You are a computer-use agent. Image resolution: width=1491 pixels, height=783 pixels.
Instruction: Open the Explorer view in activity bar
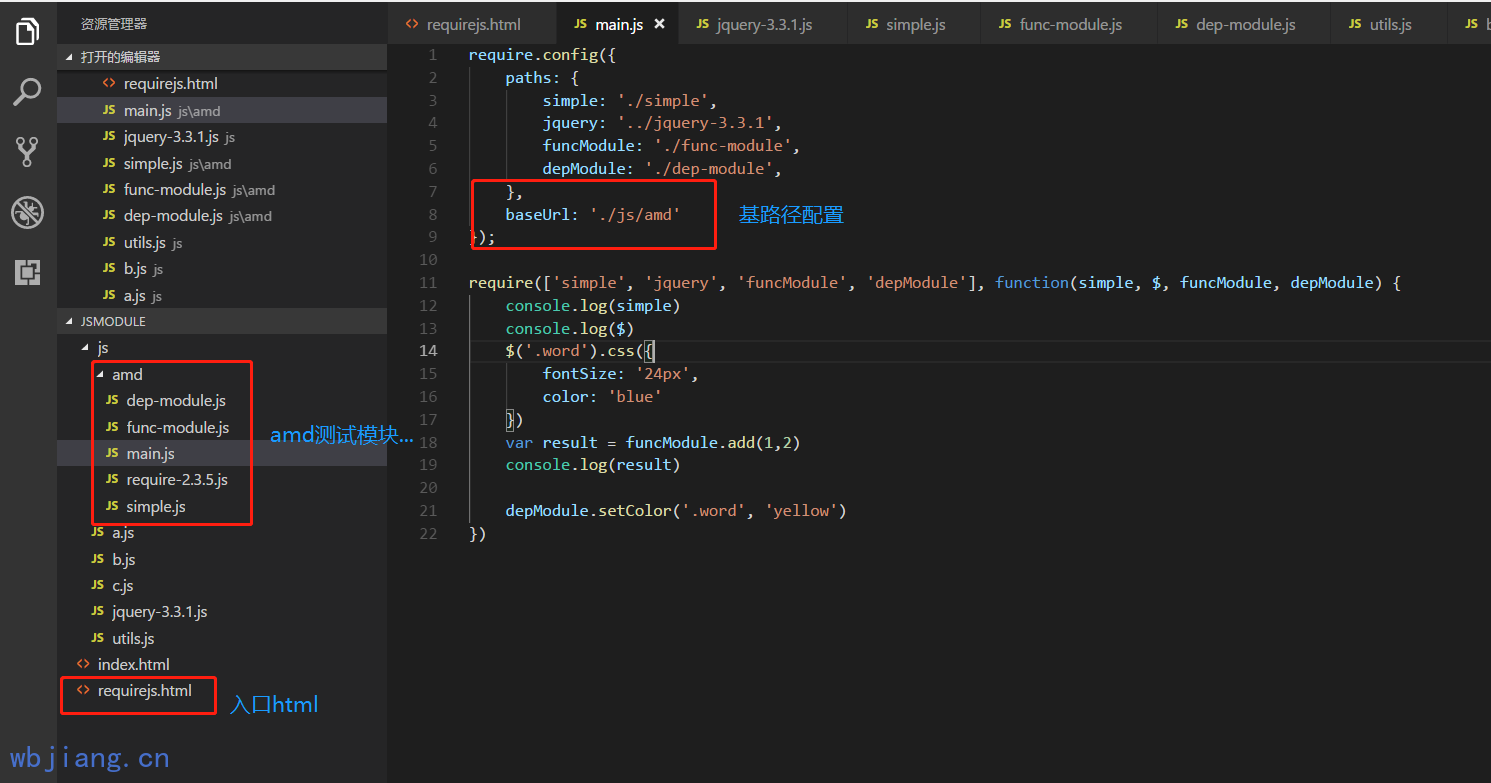(28, 32)
